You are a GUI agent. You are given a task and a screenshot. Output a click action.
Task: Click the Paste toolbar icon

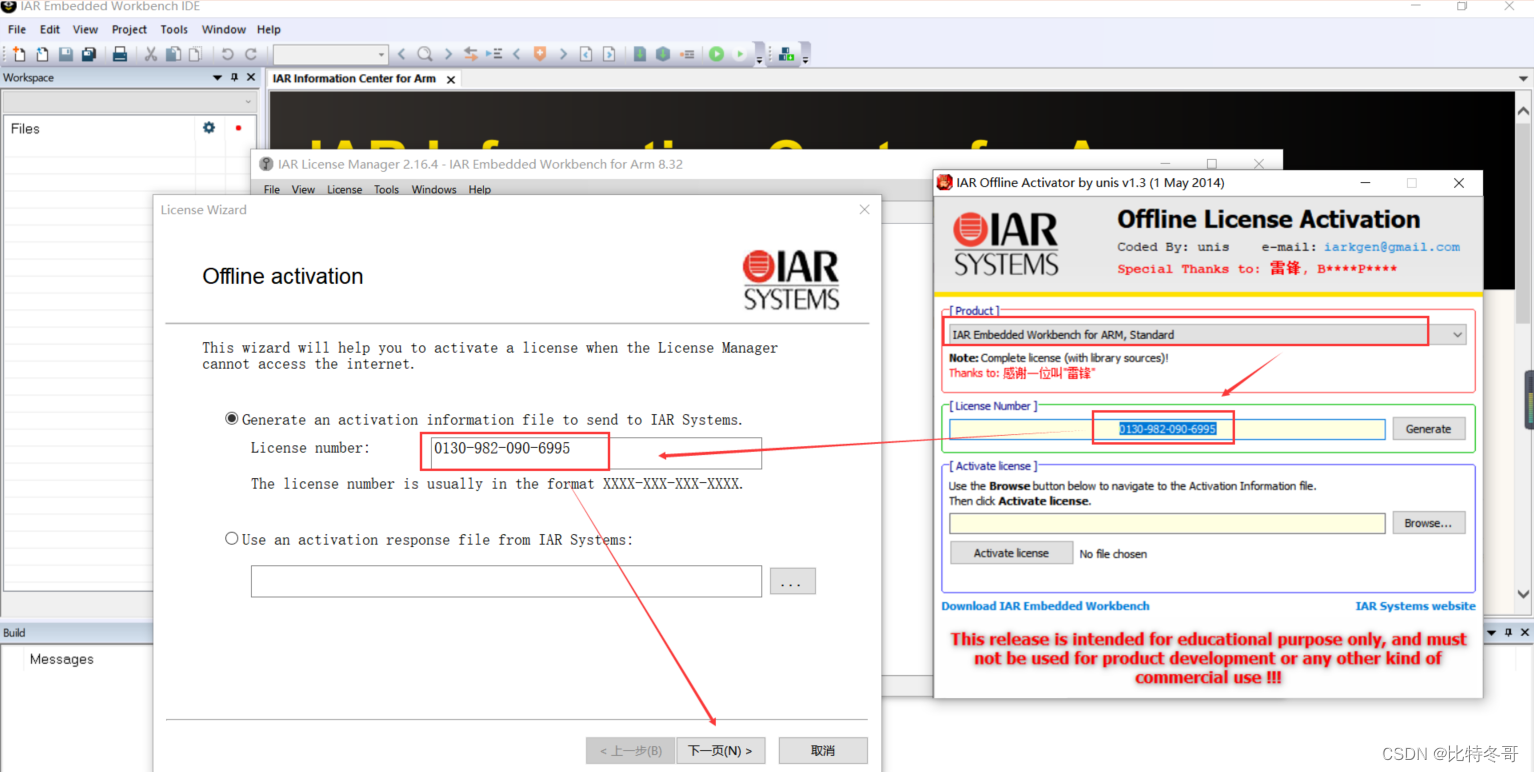point(195,54)
